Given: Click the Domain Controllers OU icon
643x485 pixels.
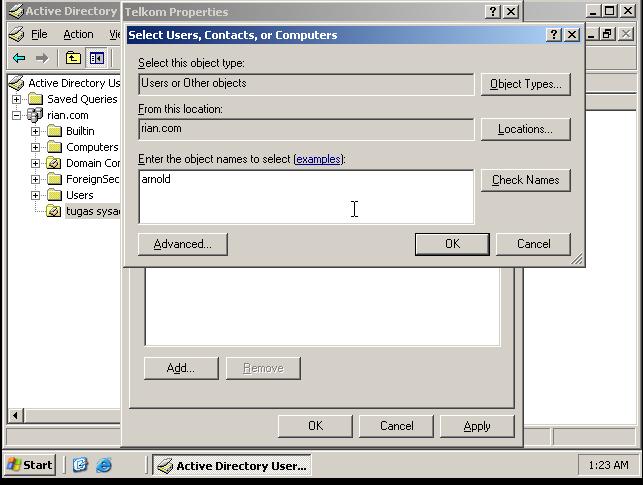Looking at the screenshot, I should click(x=54, y=163).
